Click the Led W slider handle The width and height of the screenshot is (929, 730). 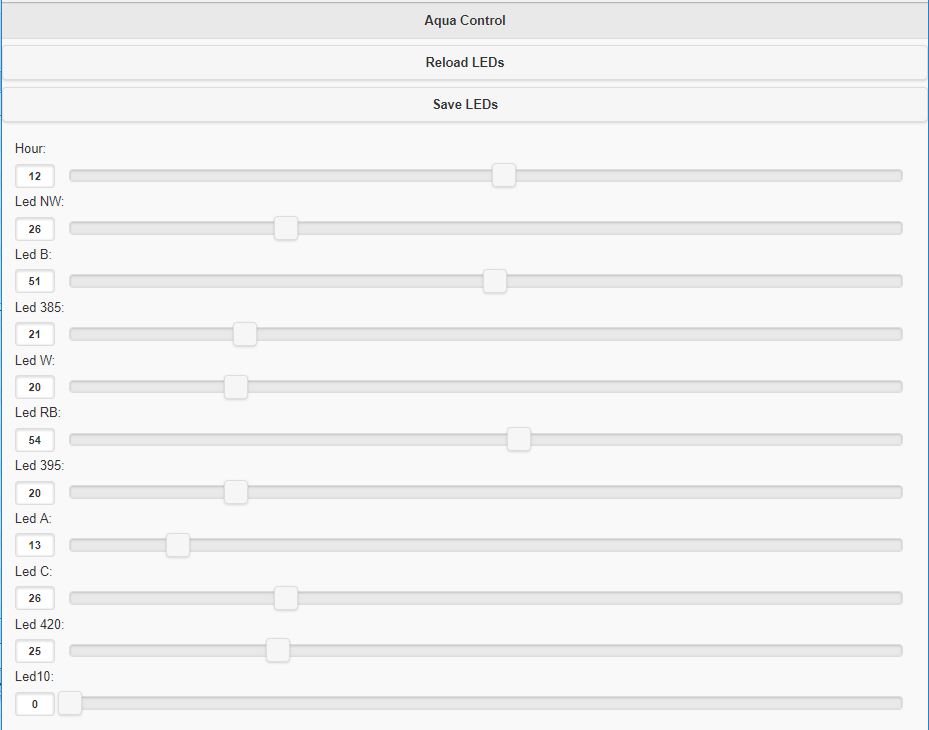click(236, 387)
